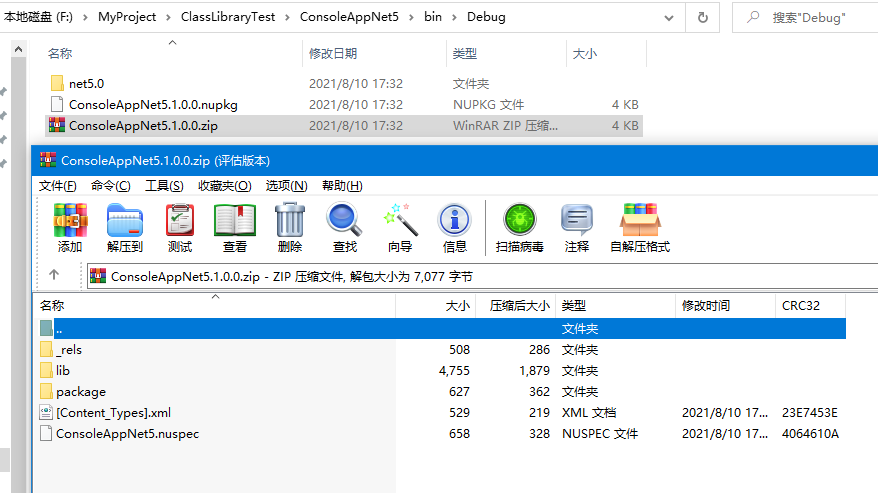This screenshot has width=878, height=493.
Task: Open the Tools (工具) menu
Action: 164,186
